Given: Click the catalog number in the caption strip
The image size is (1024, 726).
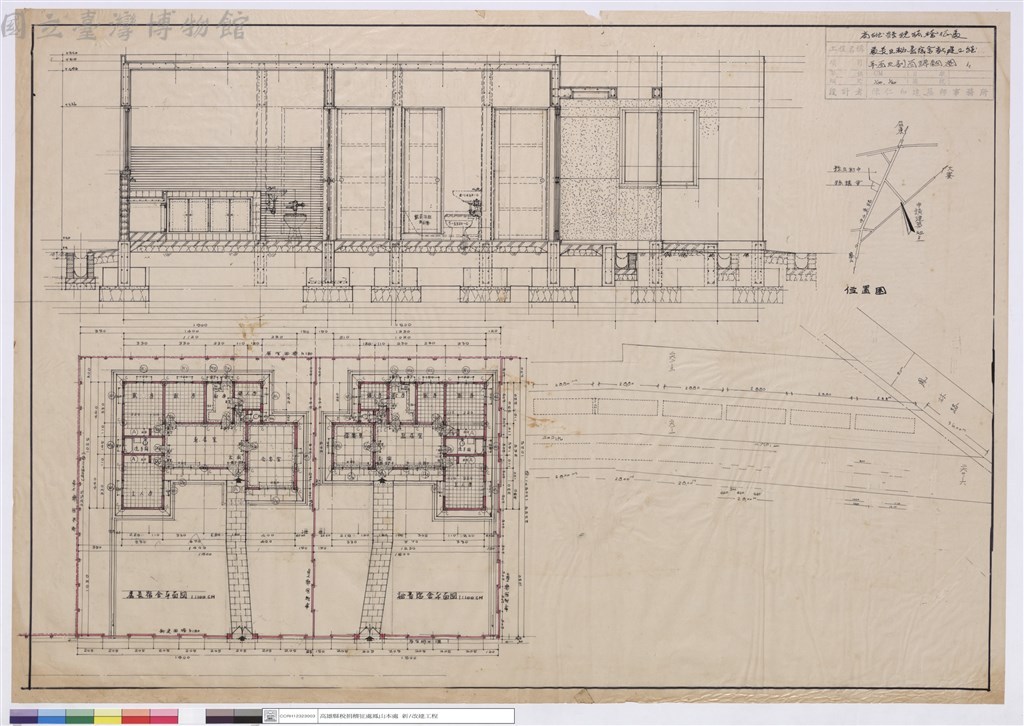Looking at the screenshot, I should tap(297, 716).
